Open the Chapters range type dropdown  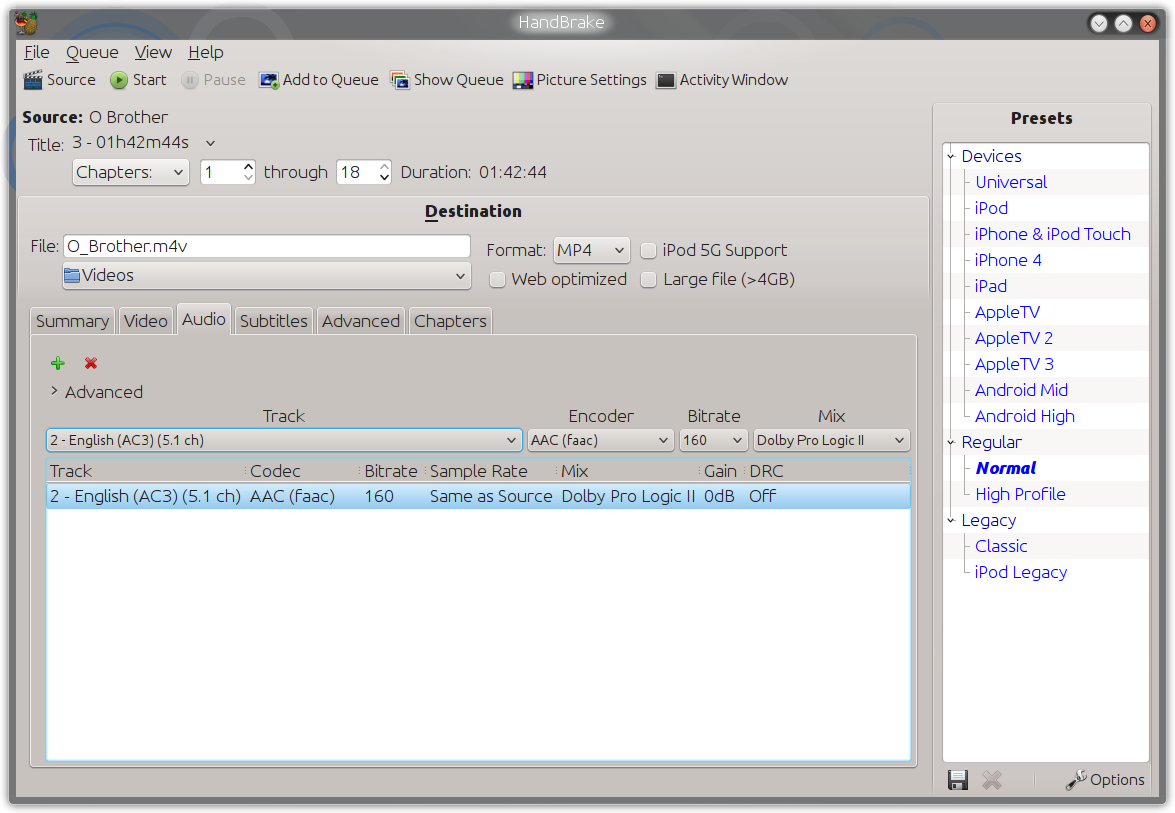pyautogui.click(x=131, y=172)
